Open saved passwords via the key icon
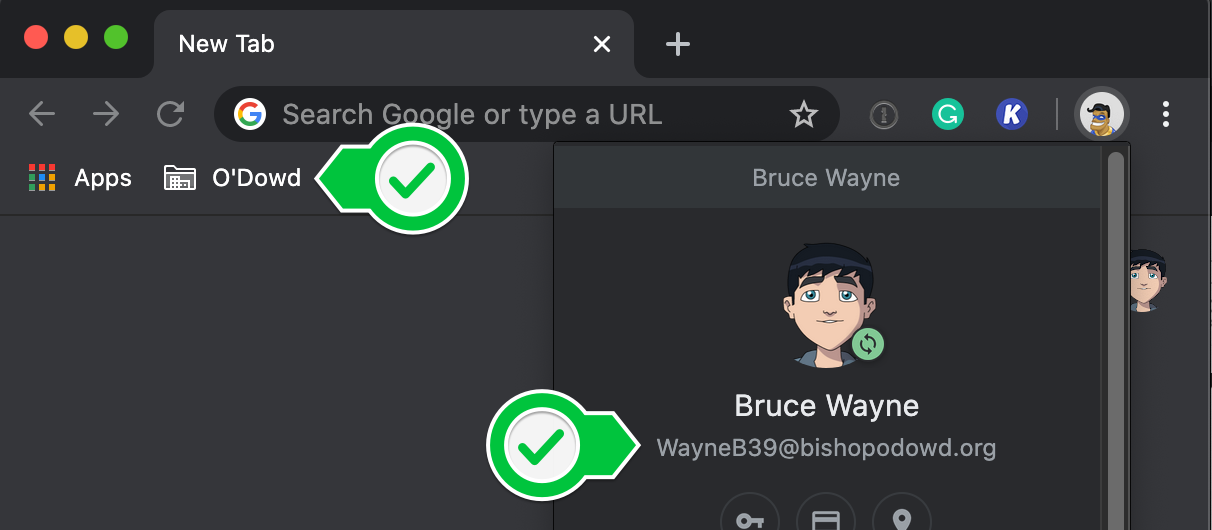This screenshot has height=530, width=1212. click(x=750, y=519)
